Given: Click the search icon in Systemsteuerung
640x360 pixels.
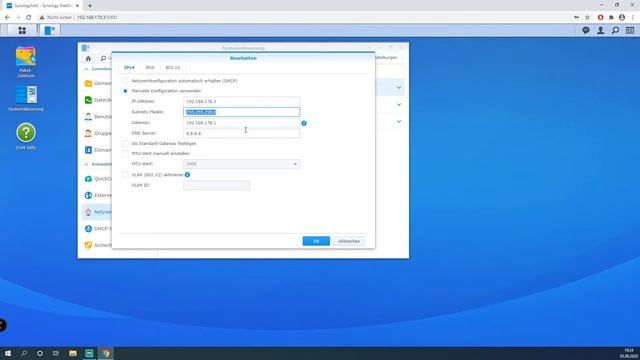Looking at the screenshot, I should pyautogui.click(x=103, y=58).
